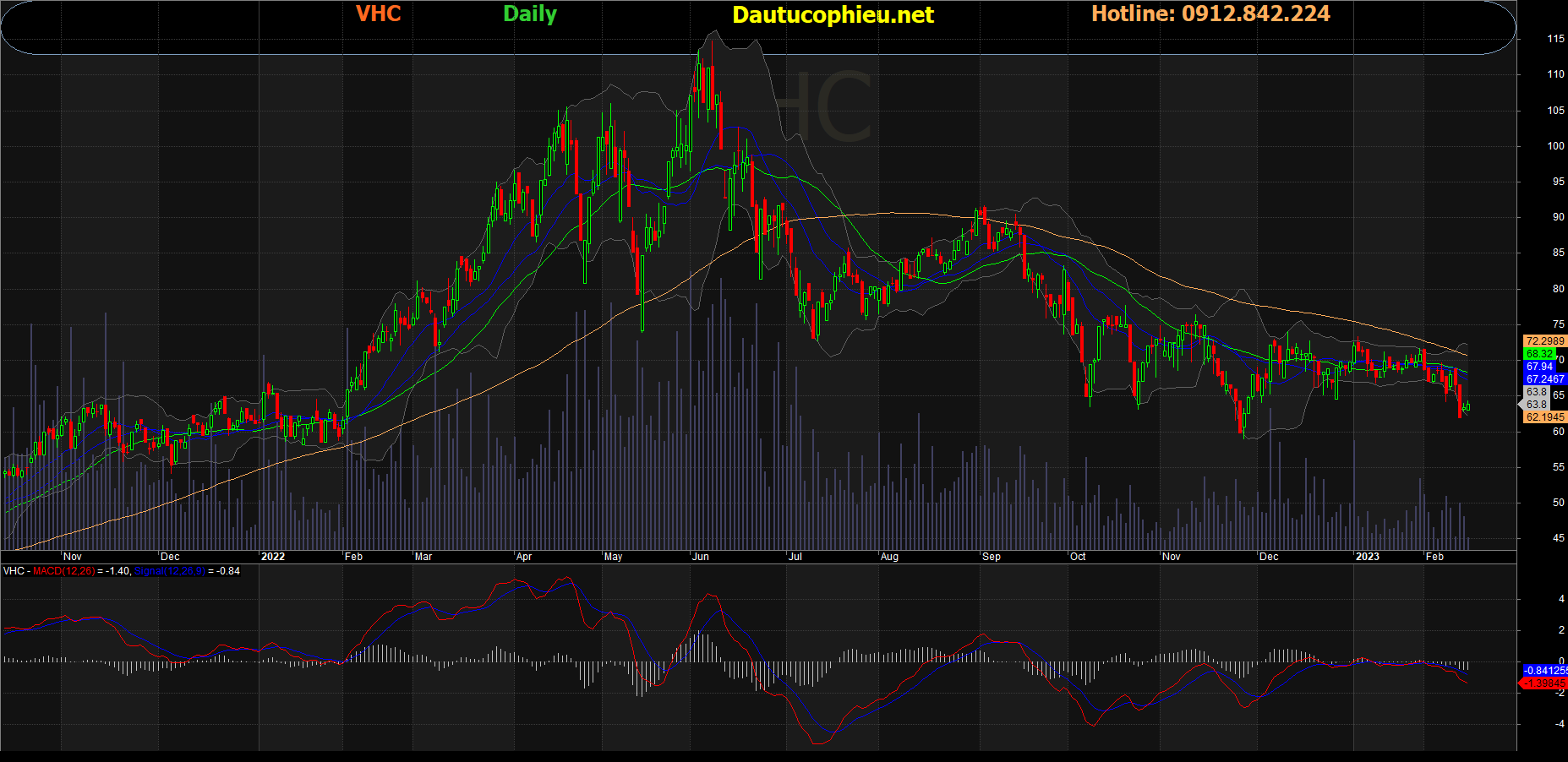The height and width of the screenshot is (762, 1568).
Task: Click the Sep month marker on time axis
Action: [x=991, y=557]
